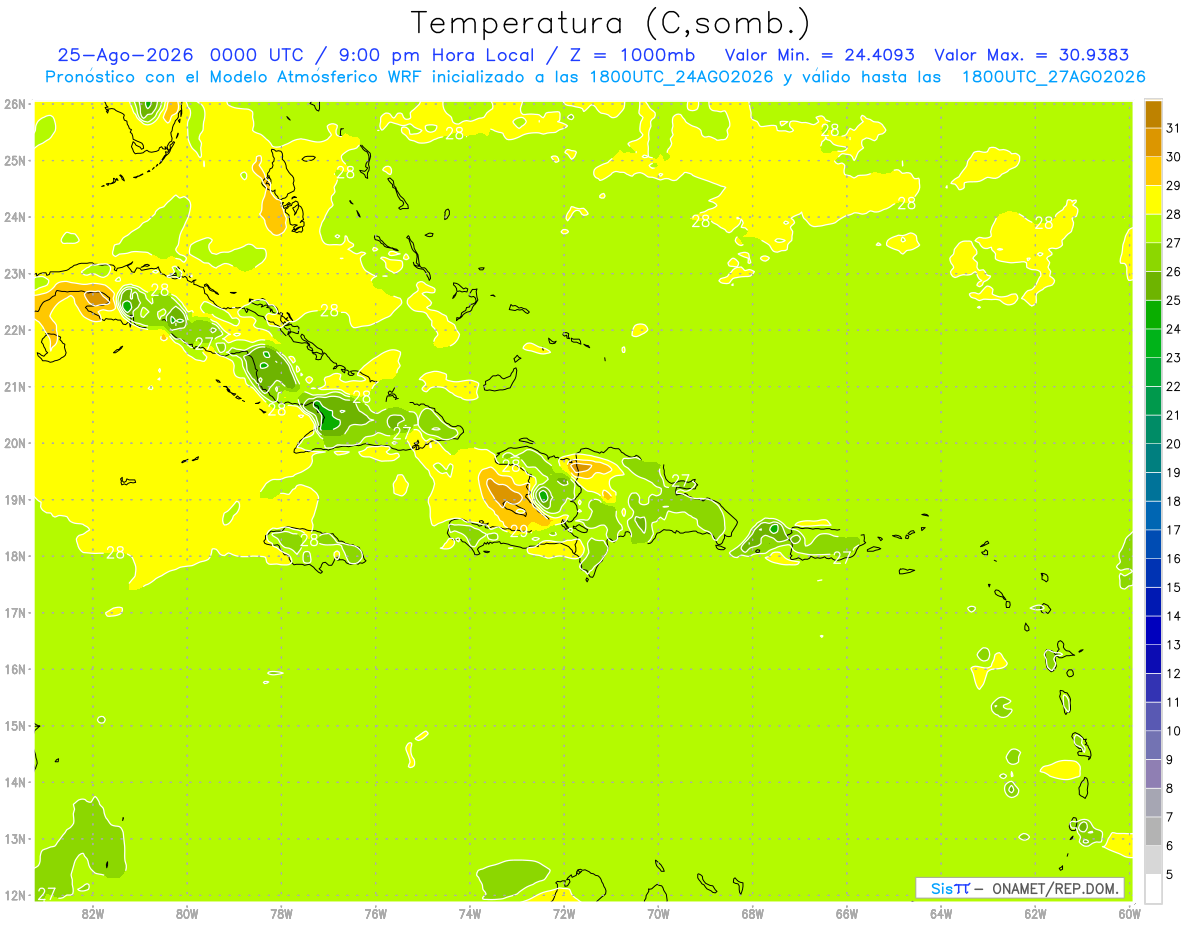This screenshot has width=1200, height=927.
Task: Select the "Z = 1000mb" level text
Action: pyautogui.click(x=631, y=55)
